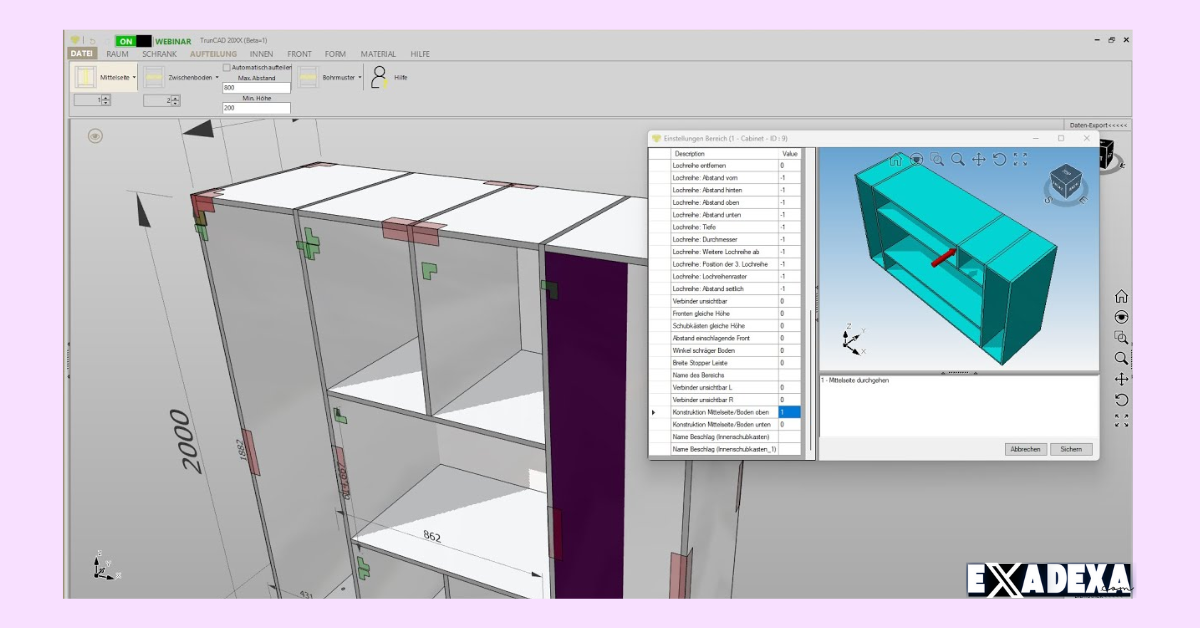Select the Zwischenboden tool icon
This screenshot has width=1200, height=628.
(x=155, y=76)
